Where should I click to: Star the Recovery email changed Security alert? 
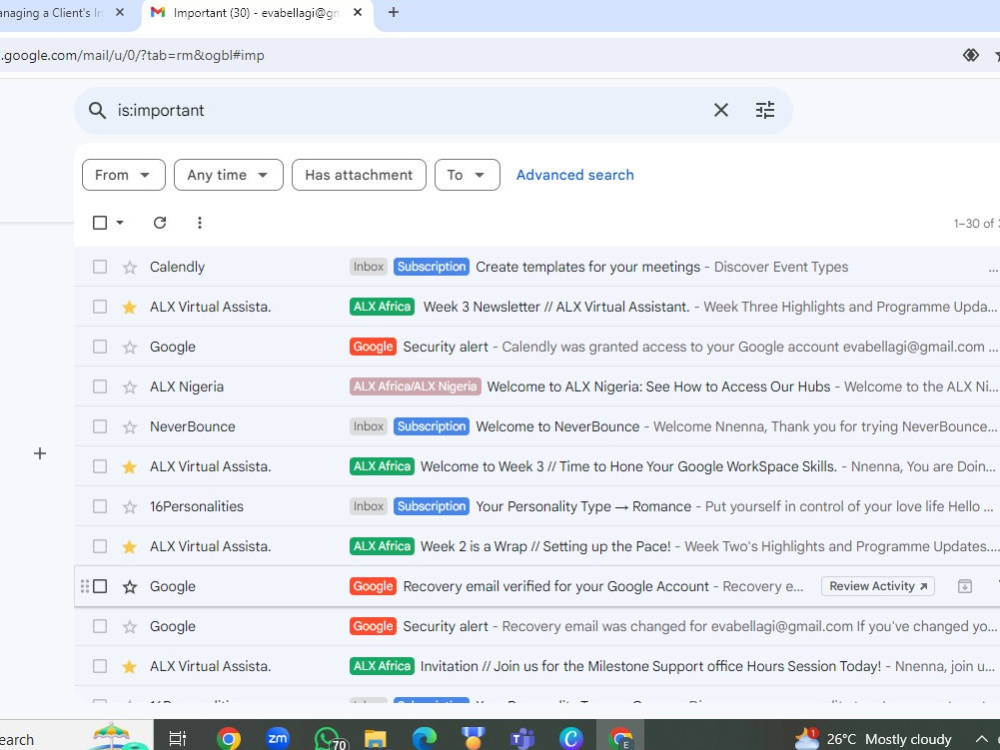(129, 627)
